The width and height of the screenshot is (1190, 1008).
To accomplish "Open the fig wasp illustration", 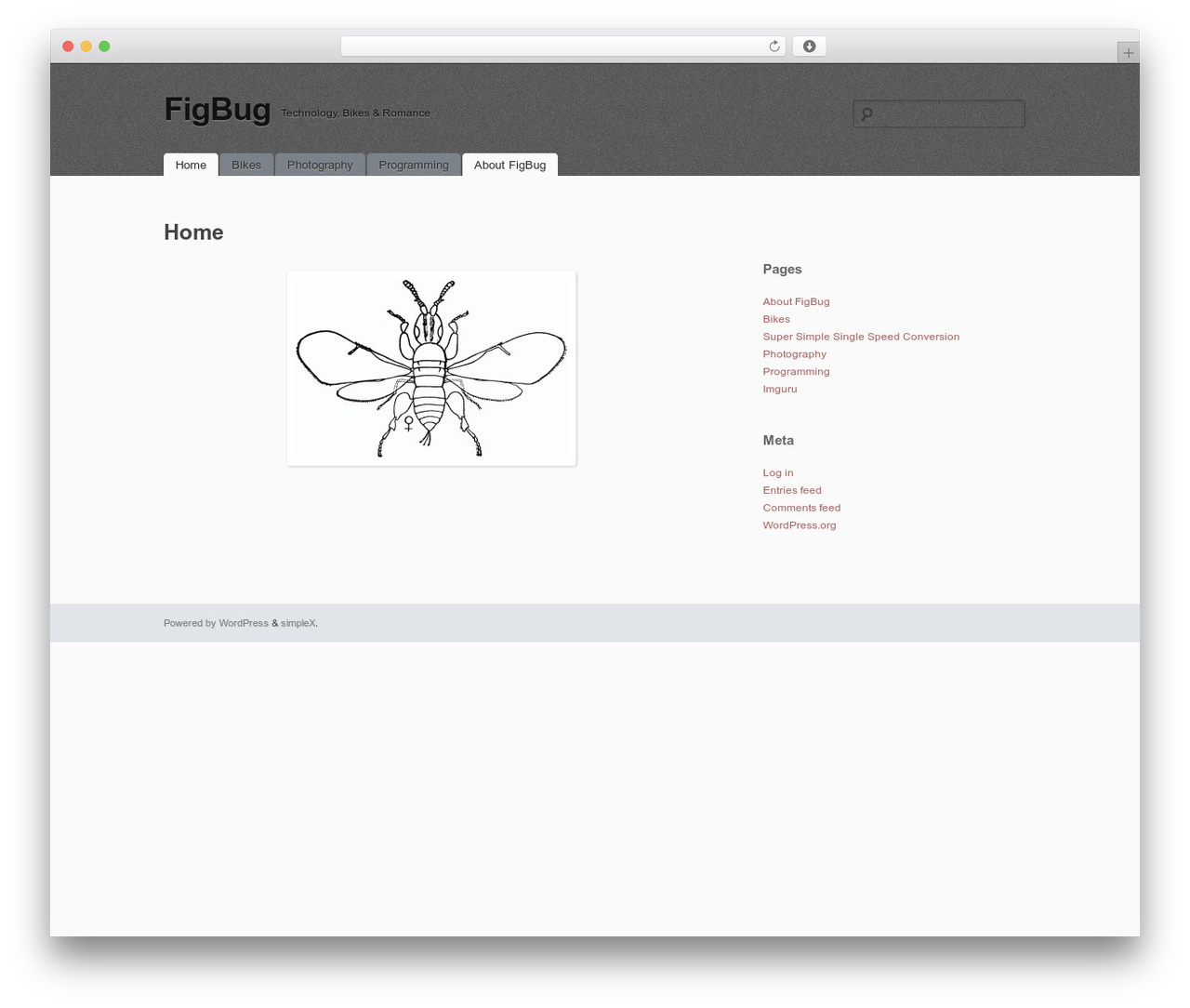I will coord(431,368).
